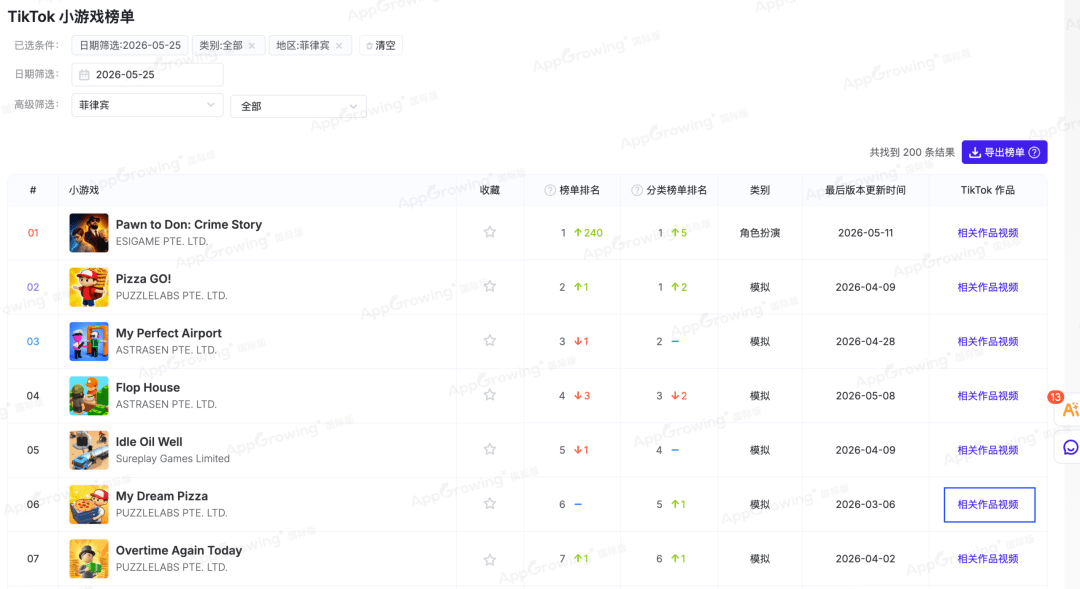1080x589 pixels.
Task: Click rank number 01
Action: point(33,233)
